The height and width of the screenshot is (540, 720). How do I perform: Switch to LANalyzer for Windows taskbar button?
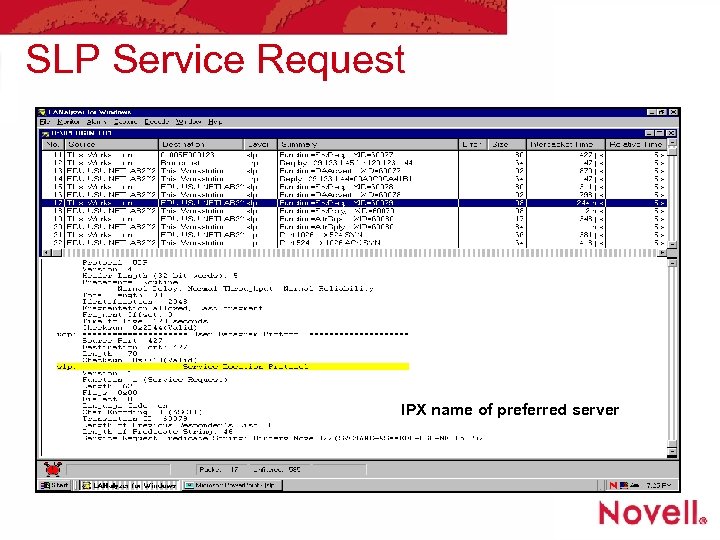(130, 485)
